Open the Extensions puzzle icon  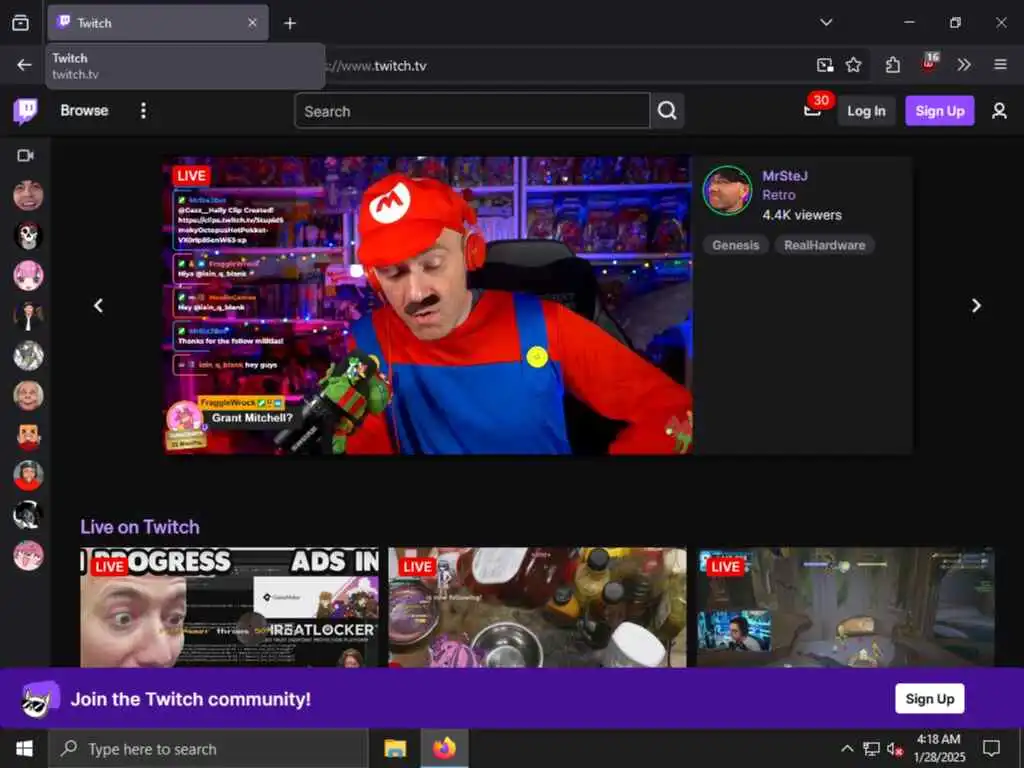point(893,65)
